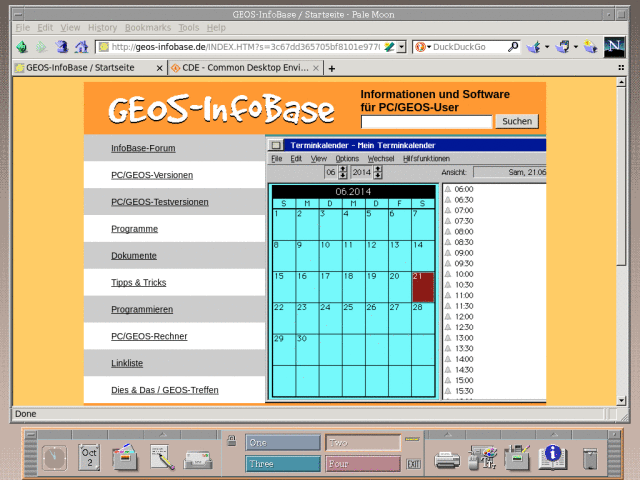Click the site favicon in address bar
Image resolution: width=640 pixels, height=480 pixels.
pos(104,47)
